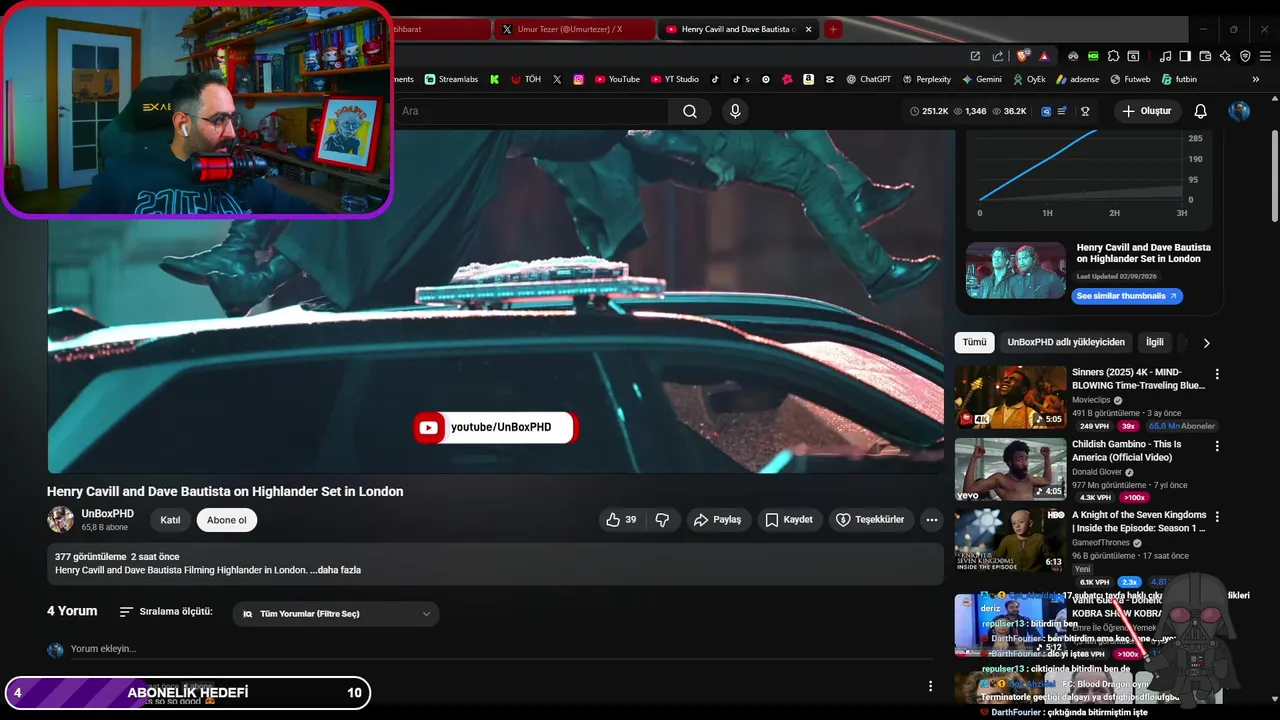Open Perplexity bookmark

[x=926, y=79]
